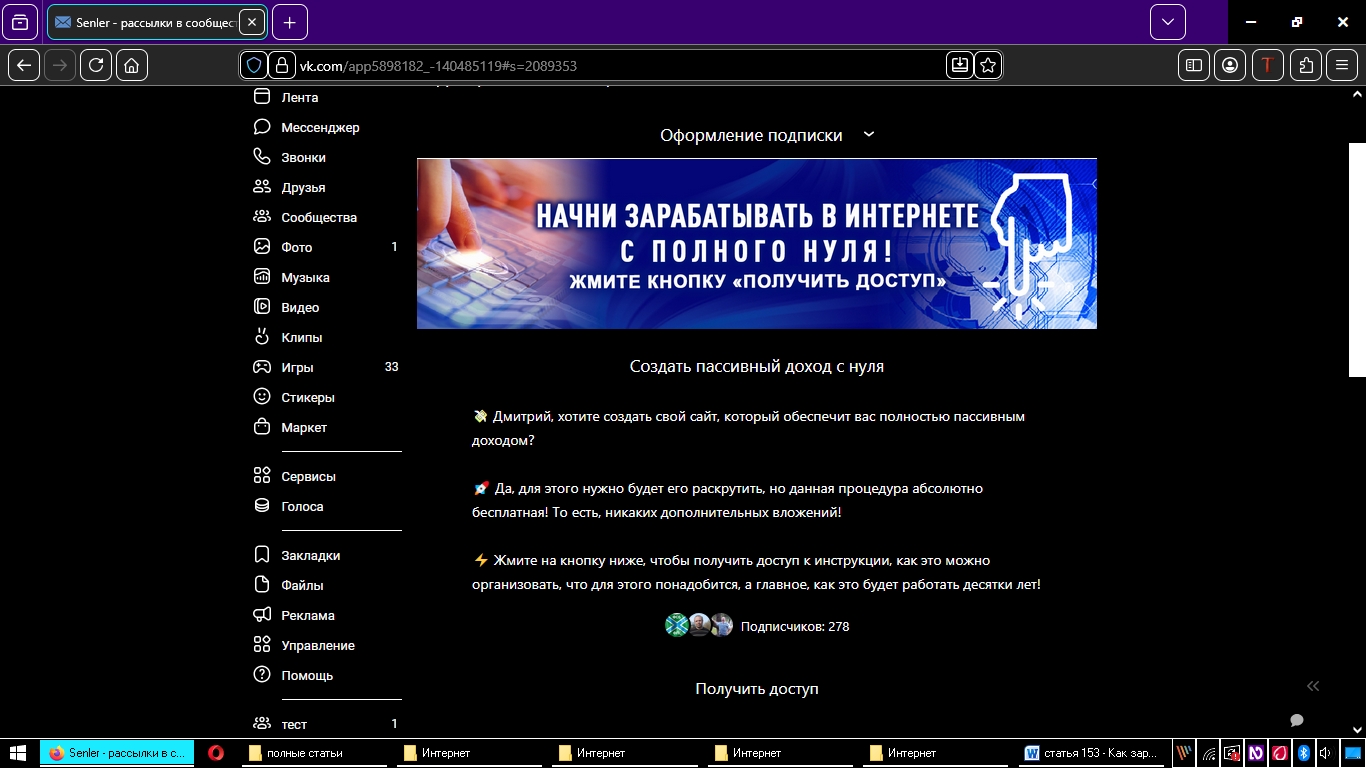
Task: Open the Firefox hamburger menu
Action: pos(1342,65)
